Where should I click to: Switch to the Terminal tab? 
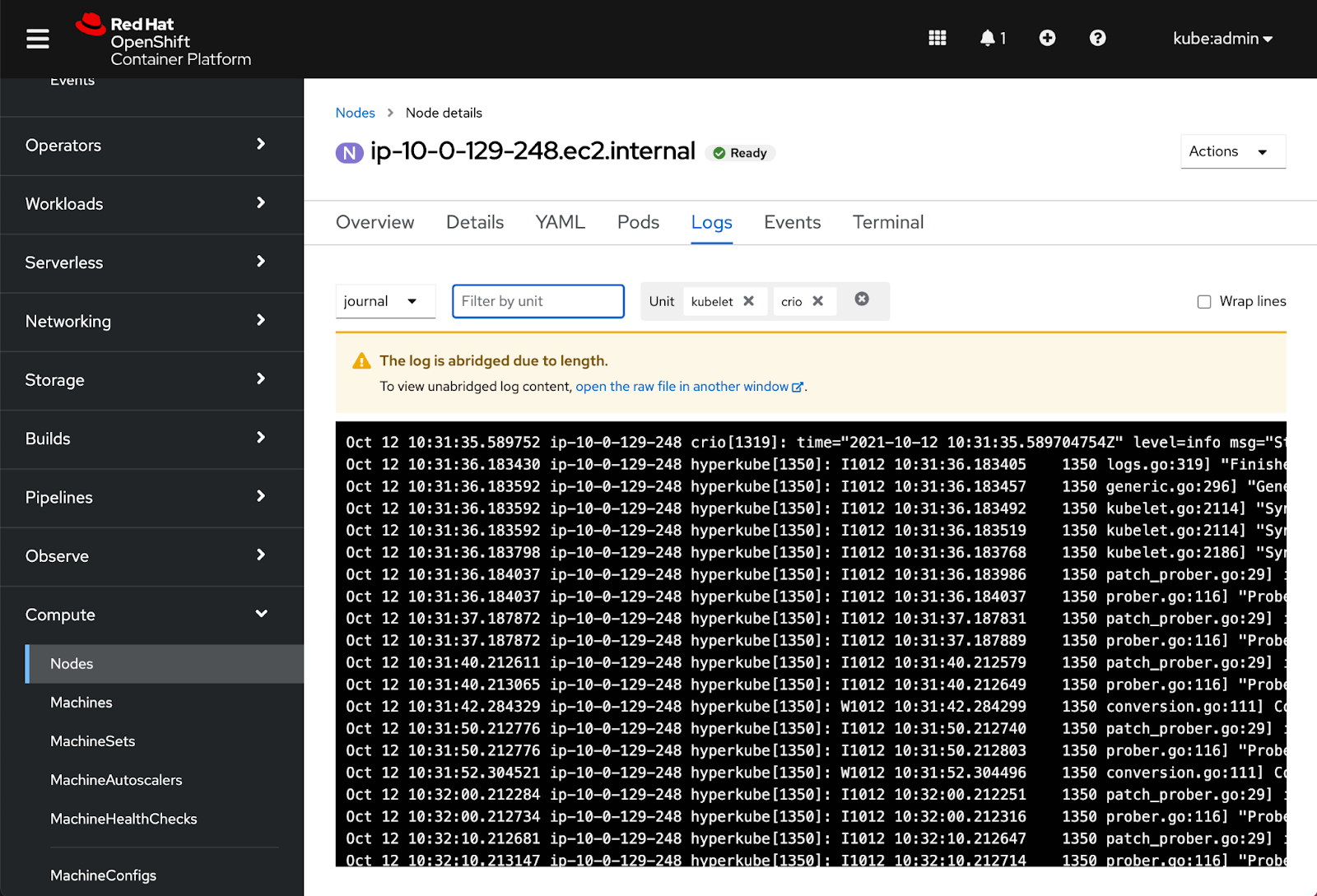[x=887, y=222]
